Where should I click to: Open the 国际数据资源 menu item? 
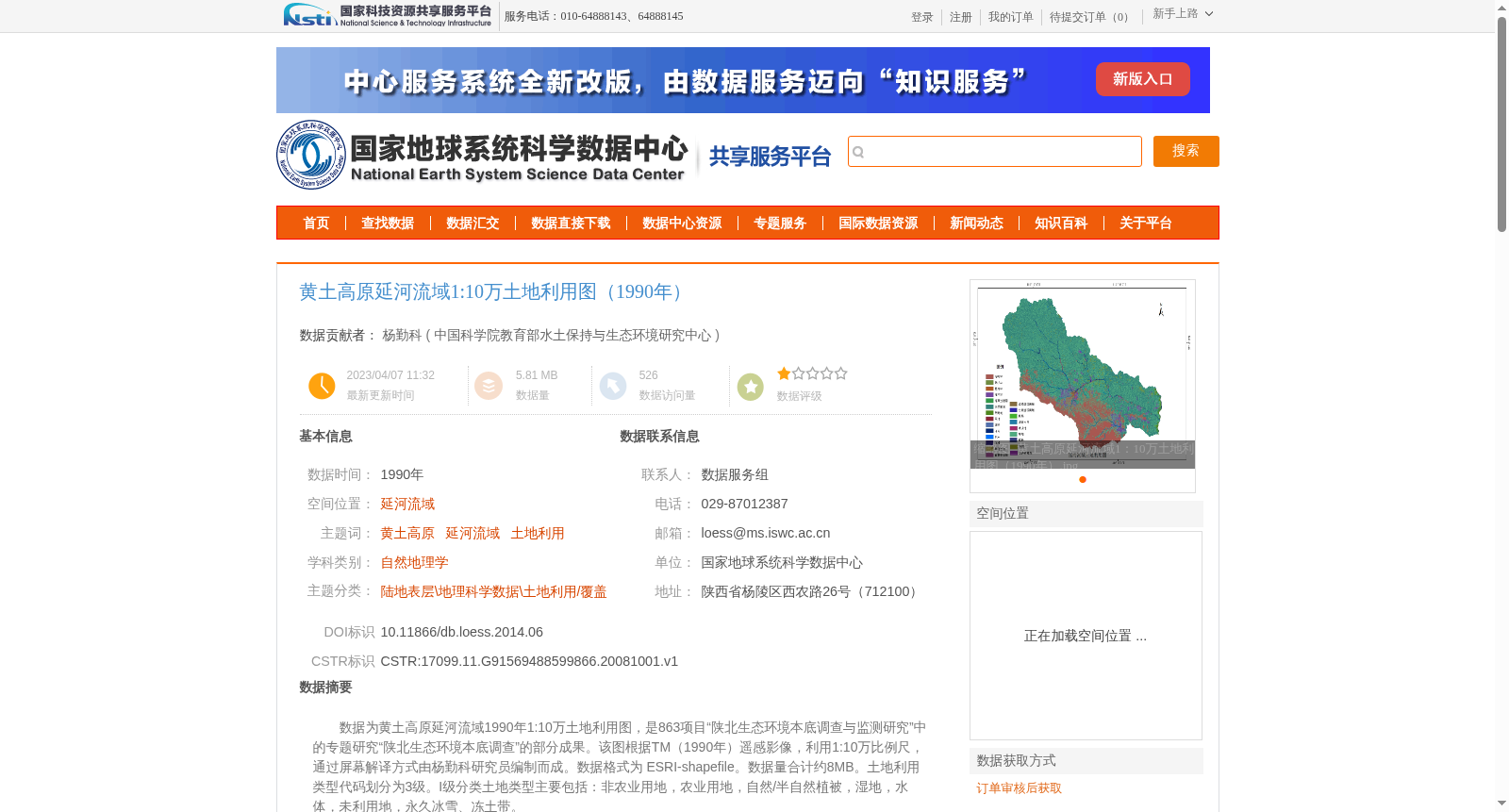pyautogui.click(x=878, y=224)
